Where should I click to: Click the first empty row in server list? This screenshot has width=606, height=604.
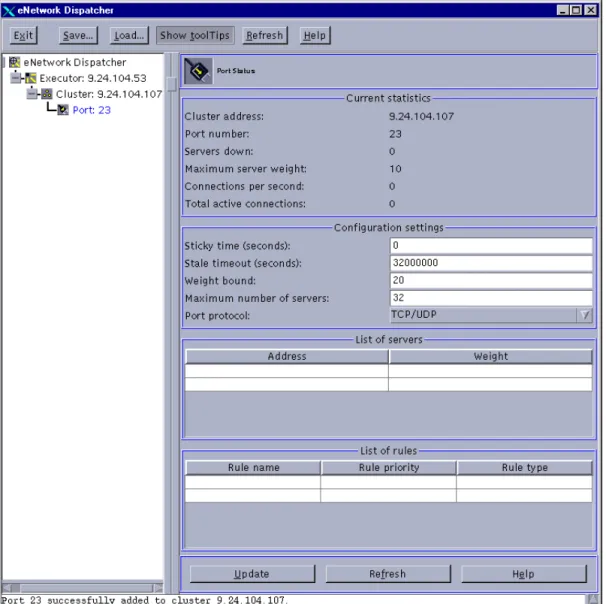(x=388, y=371)
